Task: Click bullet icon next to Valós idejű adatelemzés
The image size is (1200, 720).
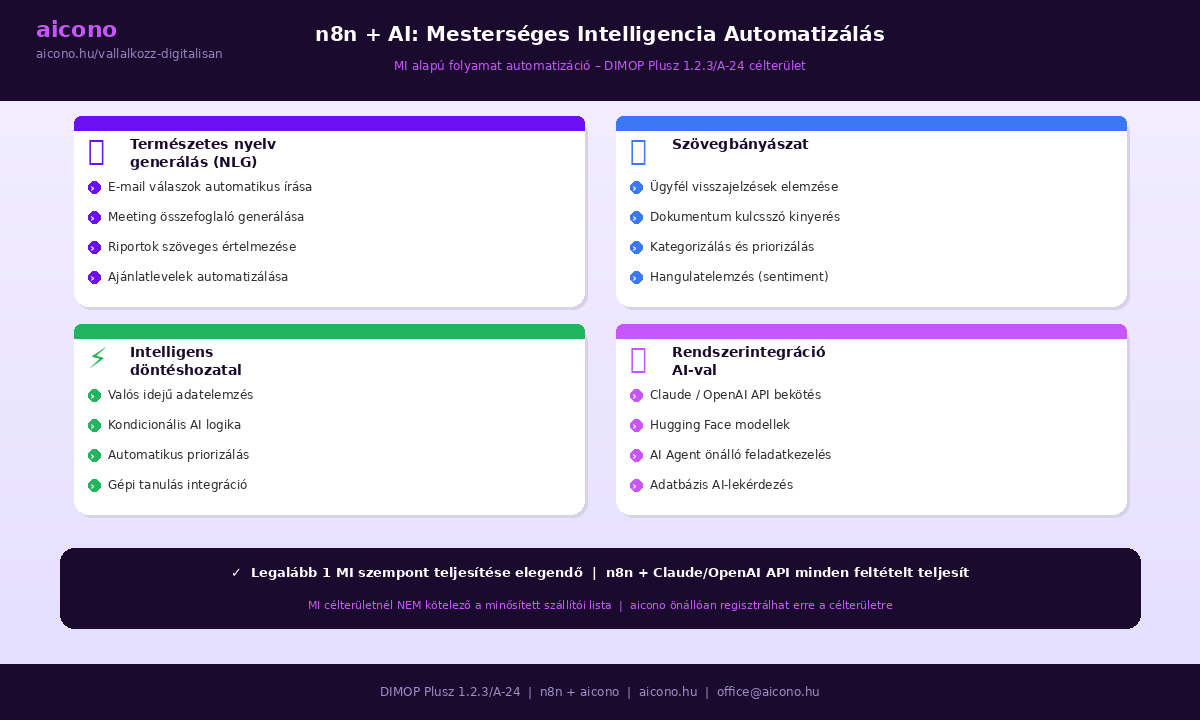Action: click(x=94, y=395)
